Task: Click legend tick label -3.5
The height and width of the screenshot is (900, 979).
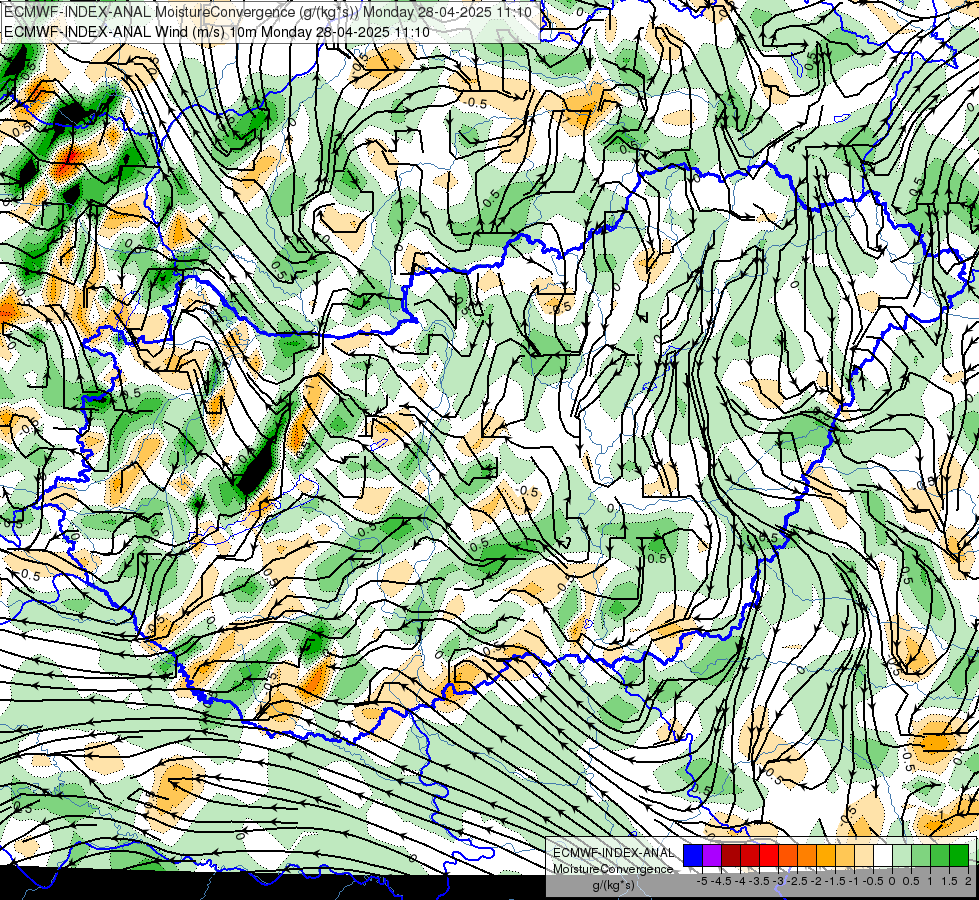Action: (x=759, y=881)
